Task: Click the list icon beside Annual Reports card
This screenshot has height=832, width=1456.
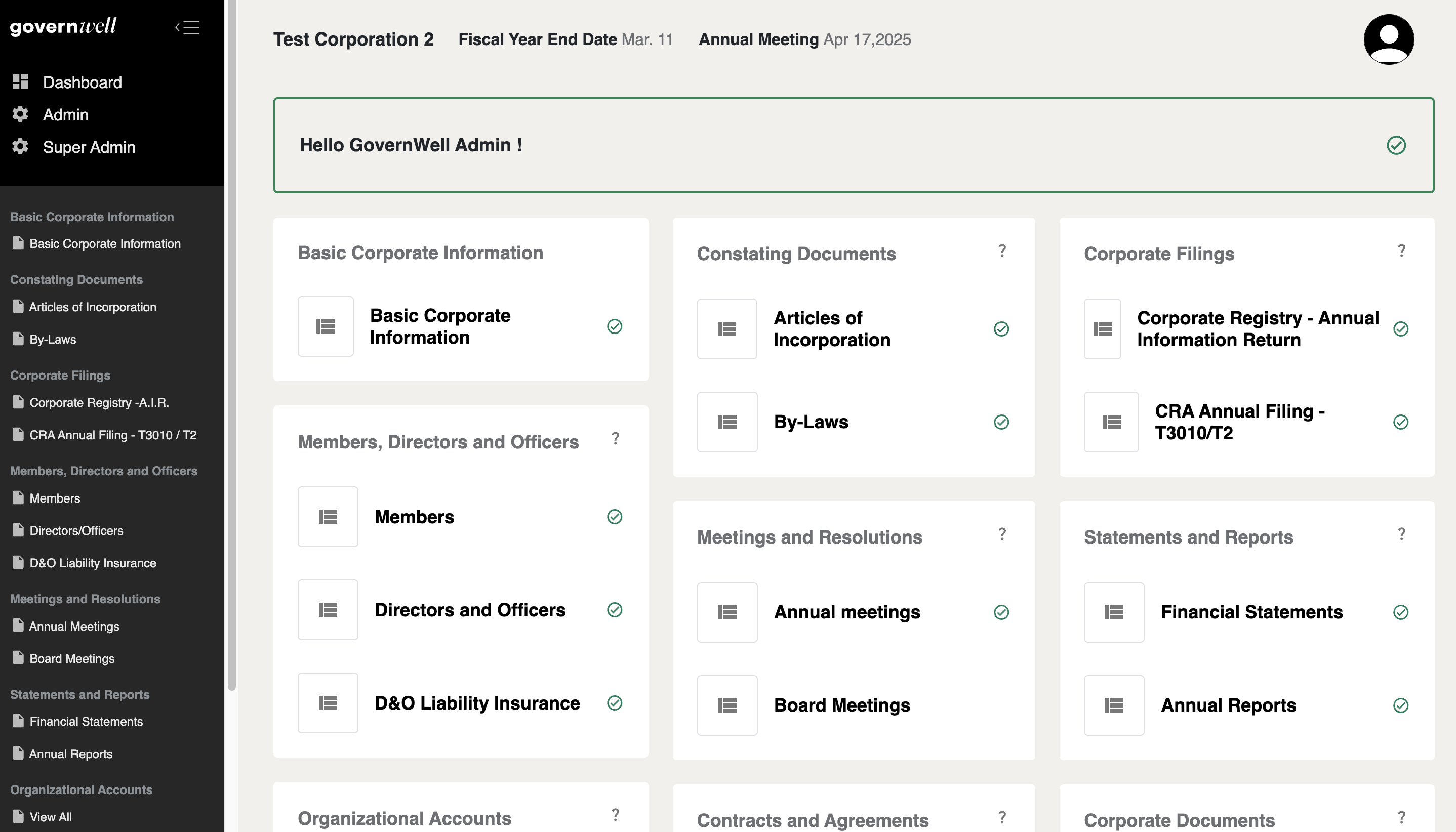Action: 1114,705
